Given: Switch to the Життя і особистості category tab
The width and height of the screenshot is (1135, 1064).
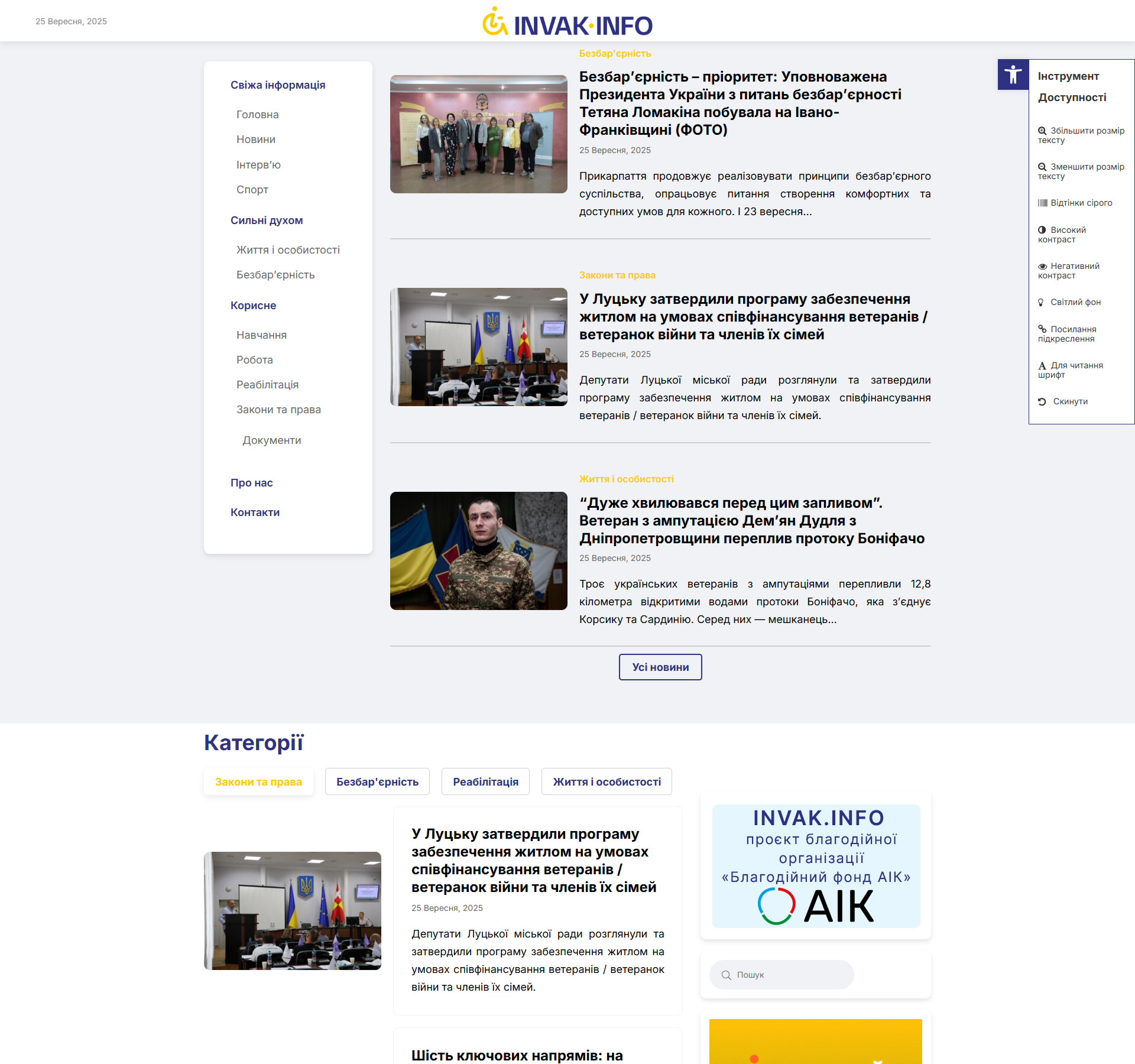Looking at the screenshot, I should [x=607, y=781].
